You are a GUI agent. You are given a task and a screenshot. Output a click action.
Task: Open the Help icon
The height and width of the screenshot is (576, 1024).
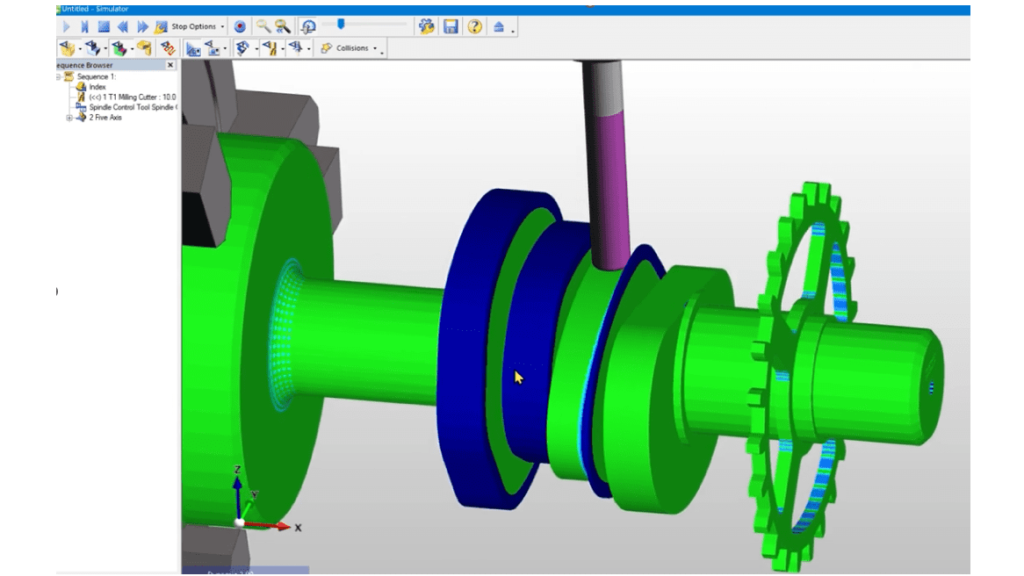click(474, 25)
